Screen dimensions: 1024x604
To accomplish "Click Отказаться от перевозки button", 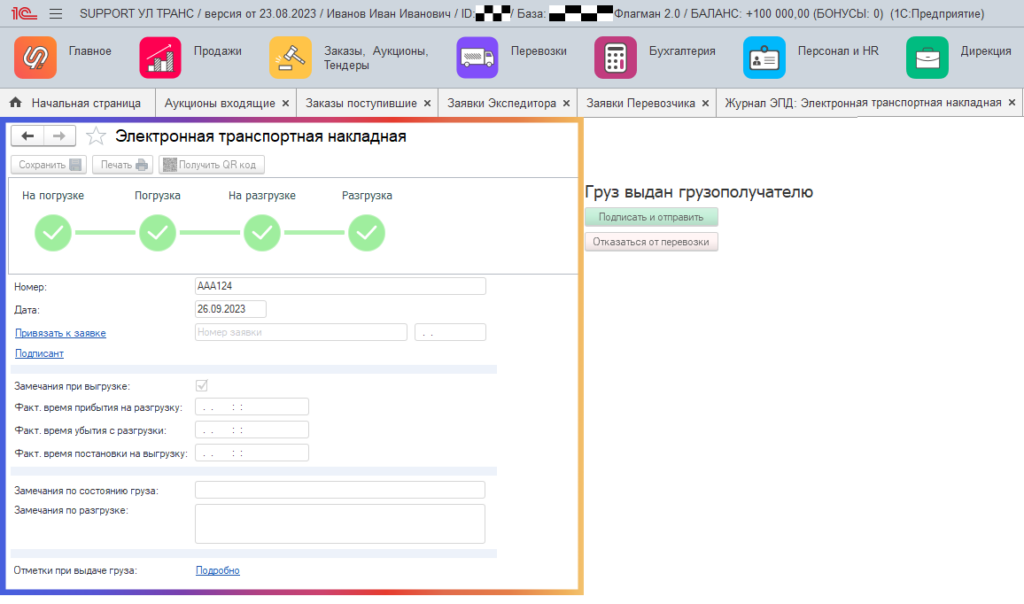I will [x=651, y=242].
